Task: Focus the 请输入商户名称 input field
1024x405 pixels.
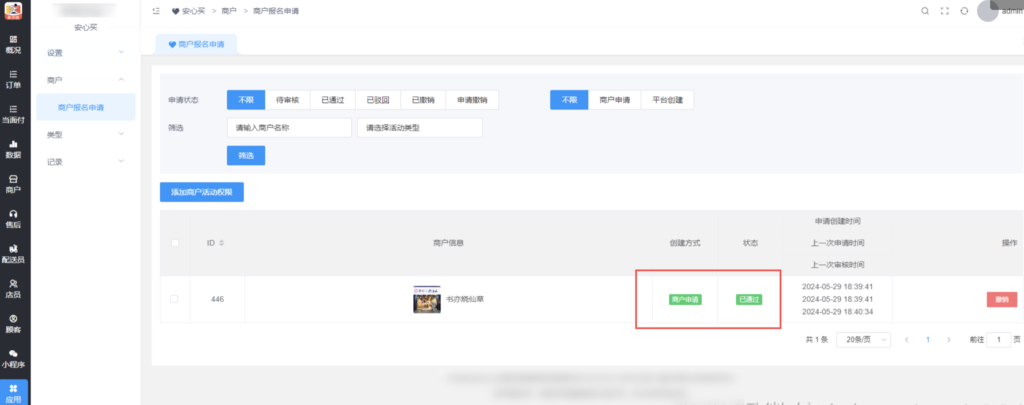Action: (289, 128)
